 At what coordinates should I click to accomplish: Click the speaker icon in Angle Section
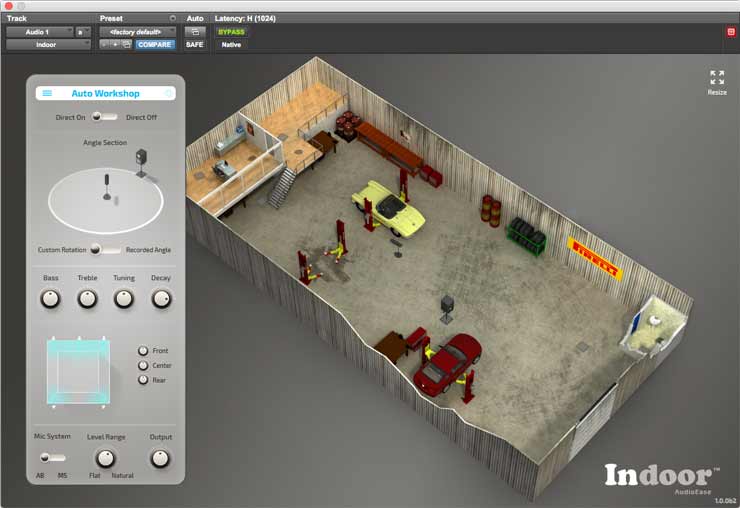[141, 162]
